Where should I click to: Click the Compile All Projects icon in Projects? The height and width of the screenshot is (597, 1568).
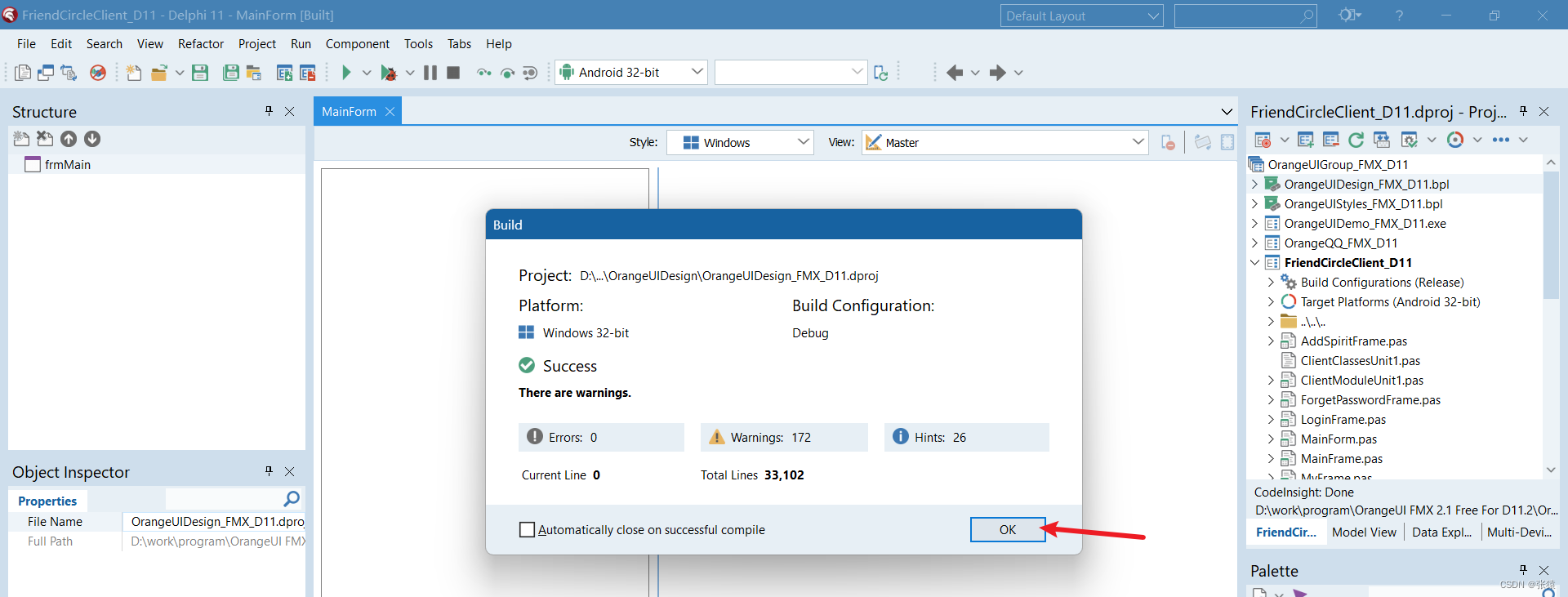1382,140
